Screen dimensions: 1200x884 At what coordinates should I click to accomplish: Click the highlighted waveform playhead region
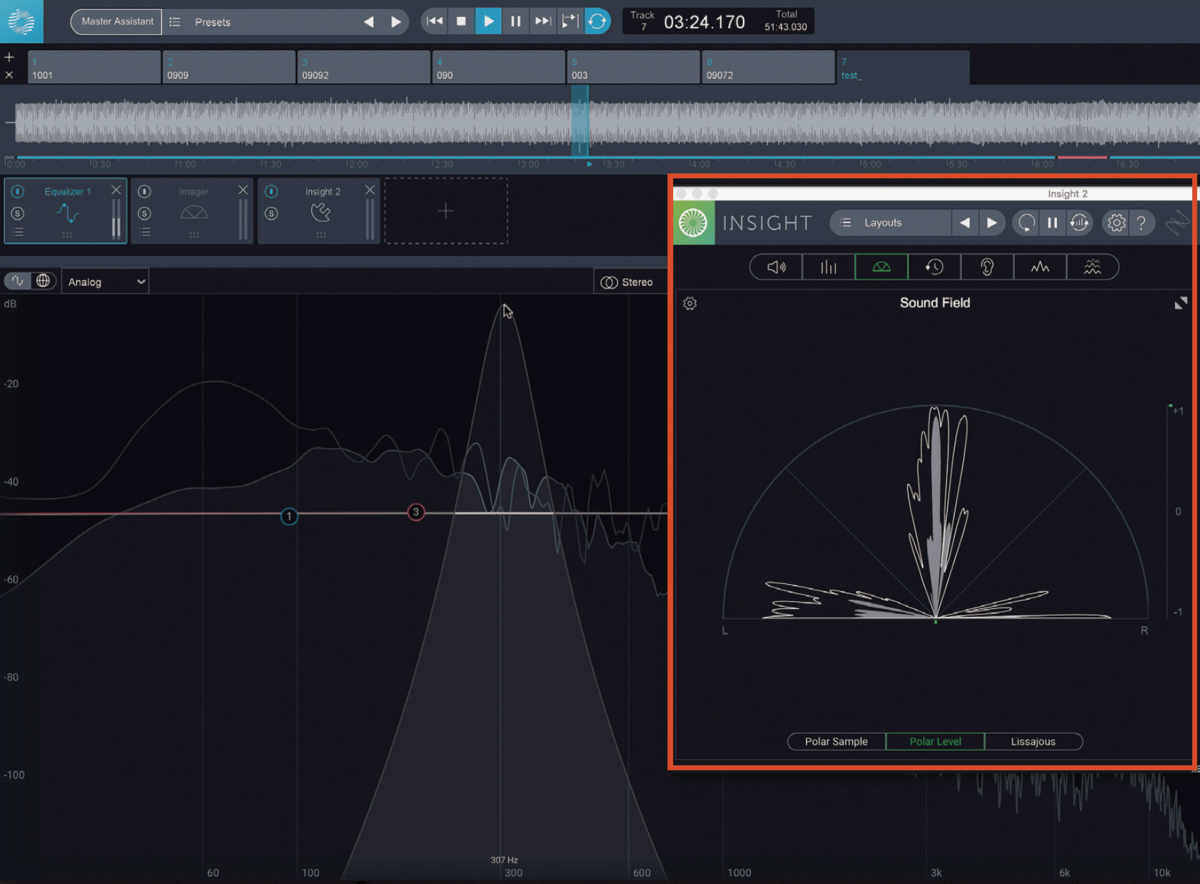[580, 121]
